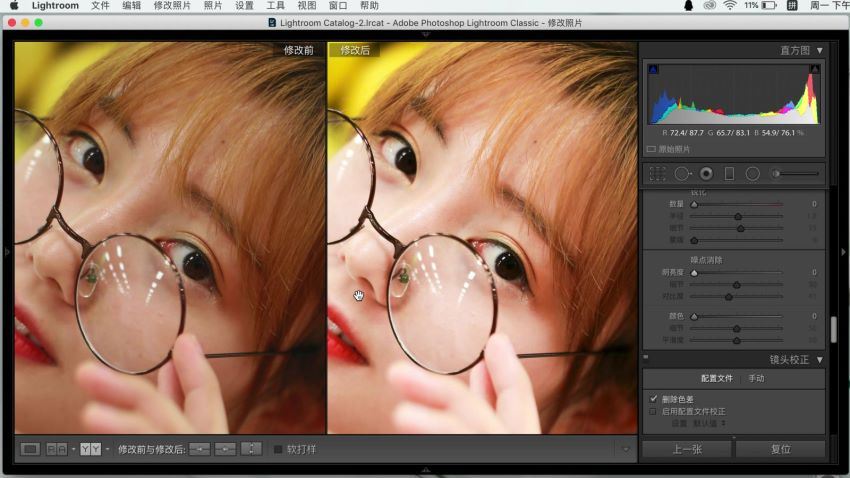The image size is (850, 478).
Task: Click the Creative Cloud menu bar icon
Action: [710, 5]
